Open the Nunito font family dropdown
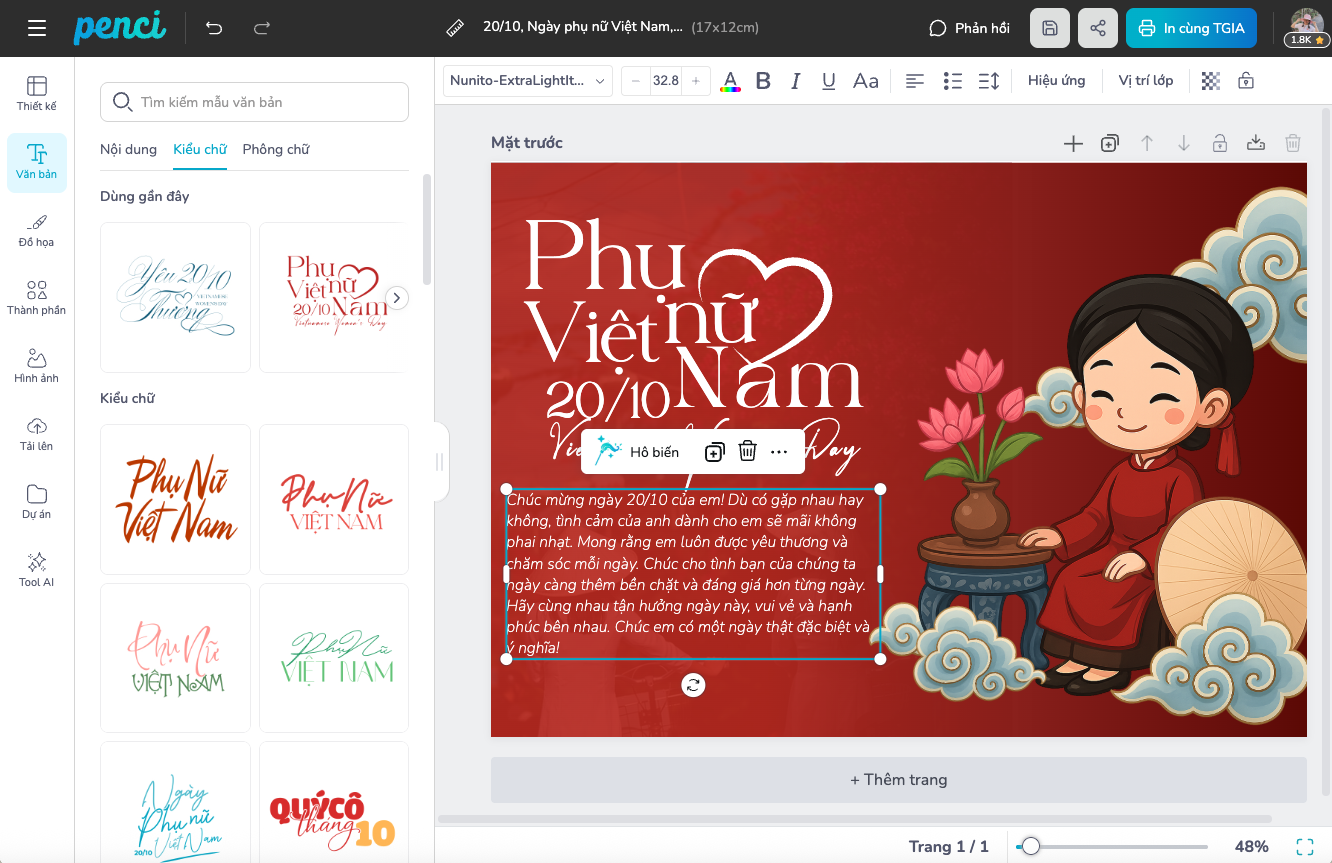The height and width of the screenshot is (863, 1332). click(527, 81)
